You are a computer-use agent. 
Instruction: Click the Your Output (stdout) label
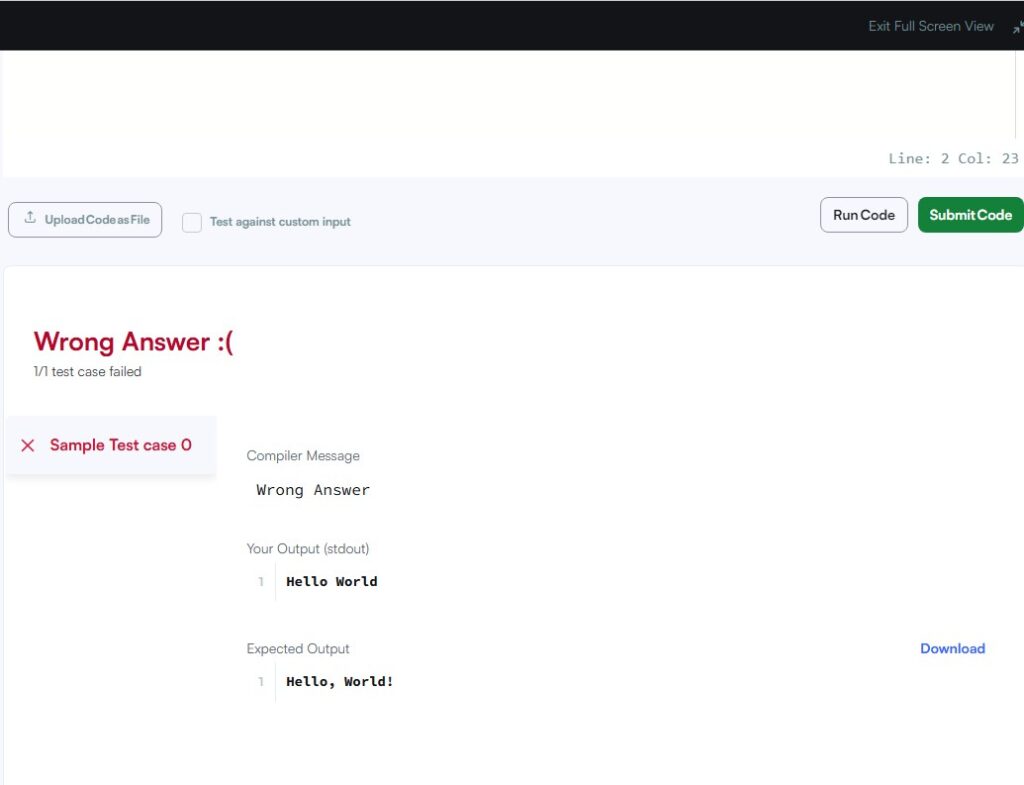click(307, 548)
